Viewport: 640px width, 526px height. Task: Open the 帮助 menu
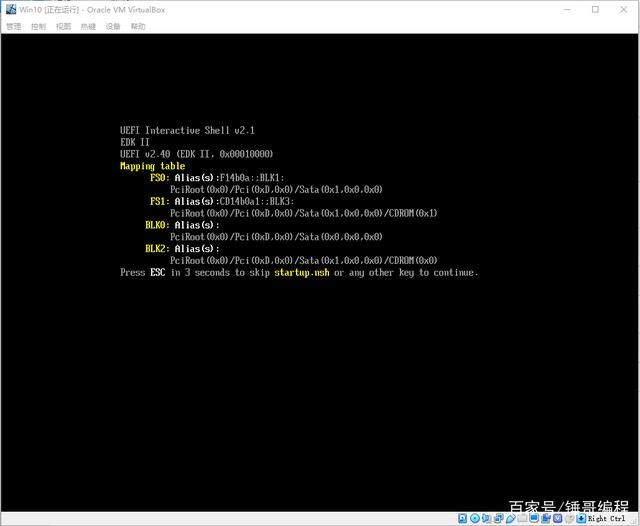pyautogui.click(x=138, y=27)
